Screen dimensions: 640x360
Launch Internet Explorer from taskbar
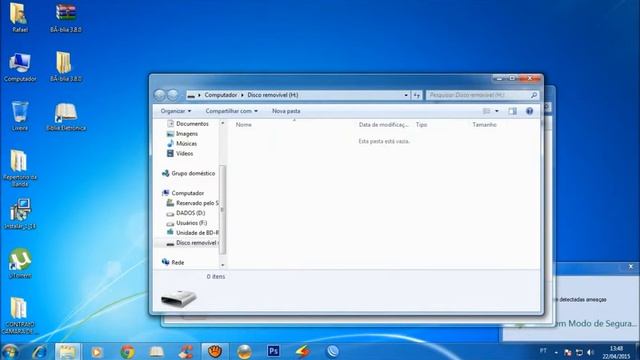tap(40, 351)
